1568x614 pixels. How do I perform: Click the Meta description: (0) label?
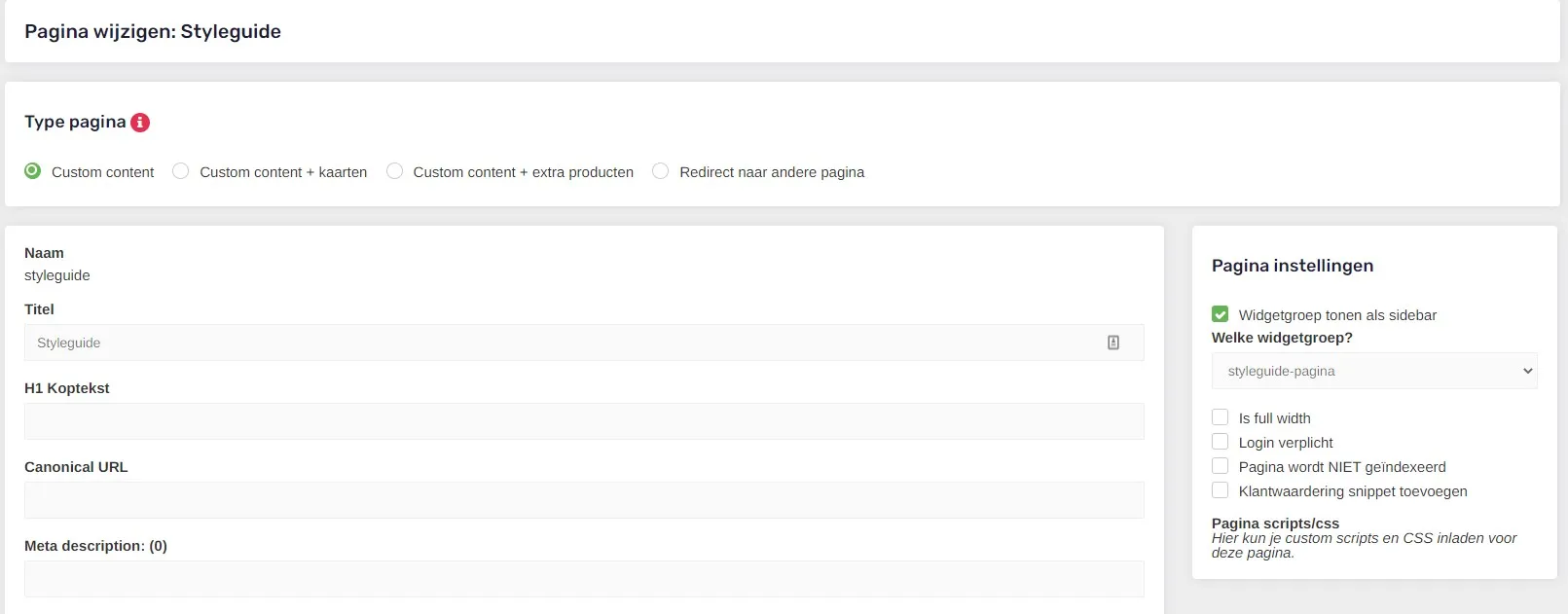(x=95, y=546)
